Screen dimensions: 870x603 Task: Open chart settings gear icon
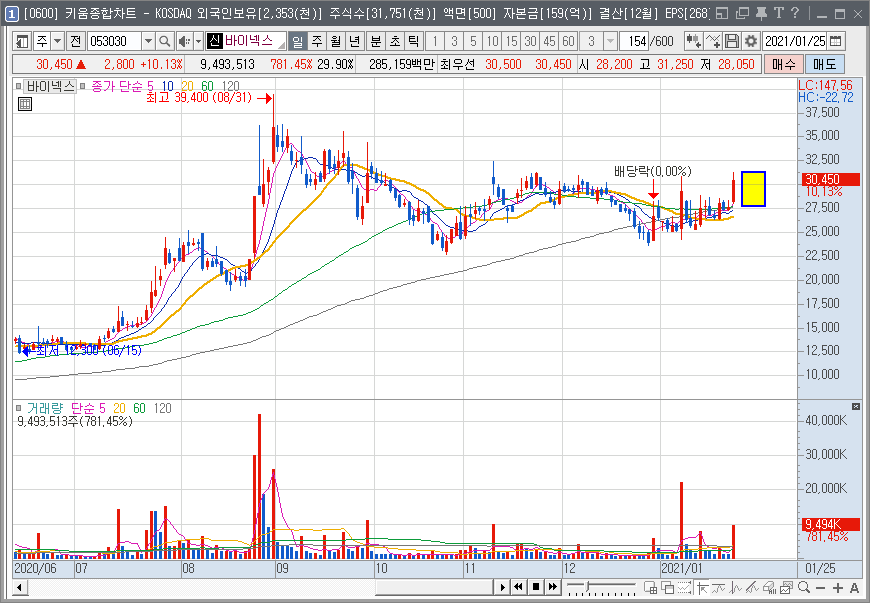click(x=751, y=41)
